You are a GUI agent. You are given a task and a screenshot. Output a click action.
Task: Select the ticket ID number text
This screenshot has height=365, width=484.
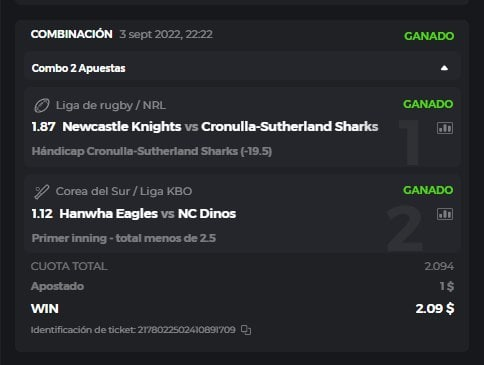point(187,330)
